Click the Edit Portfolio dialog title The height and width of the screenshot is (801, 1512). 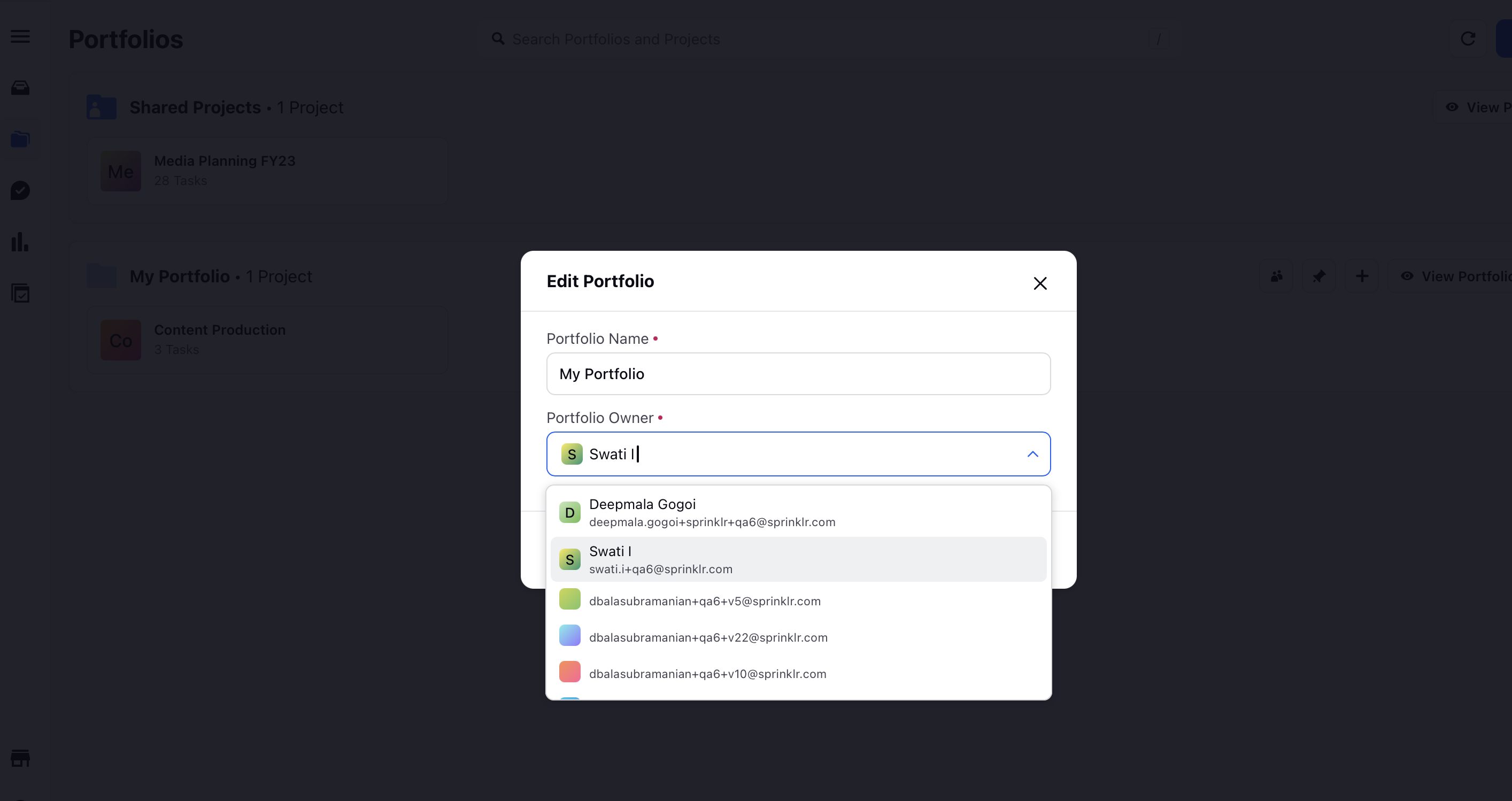pos(600,281)
